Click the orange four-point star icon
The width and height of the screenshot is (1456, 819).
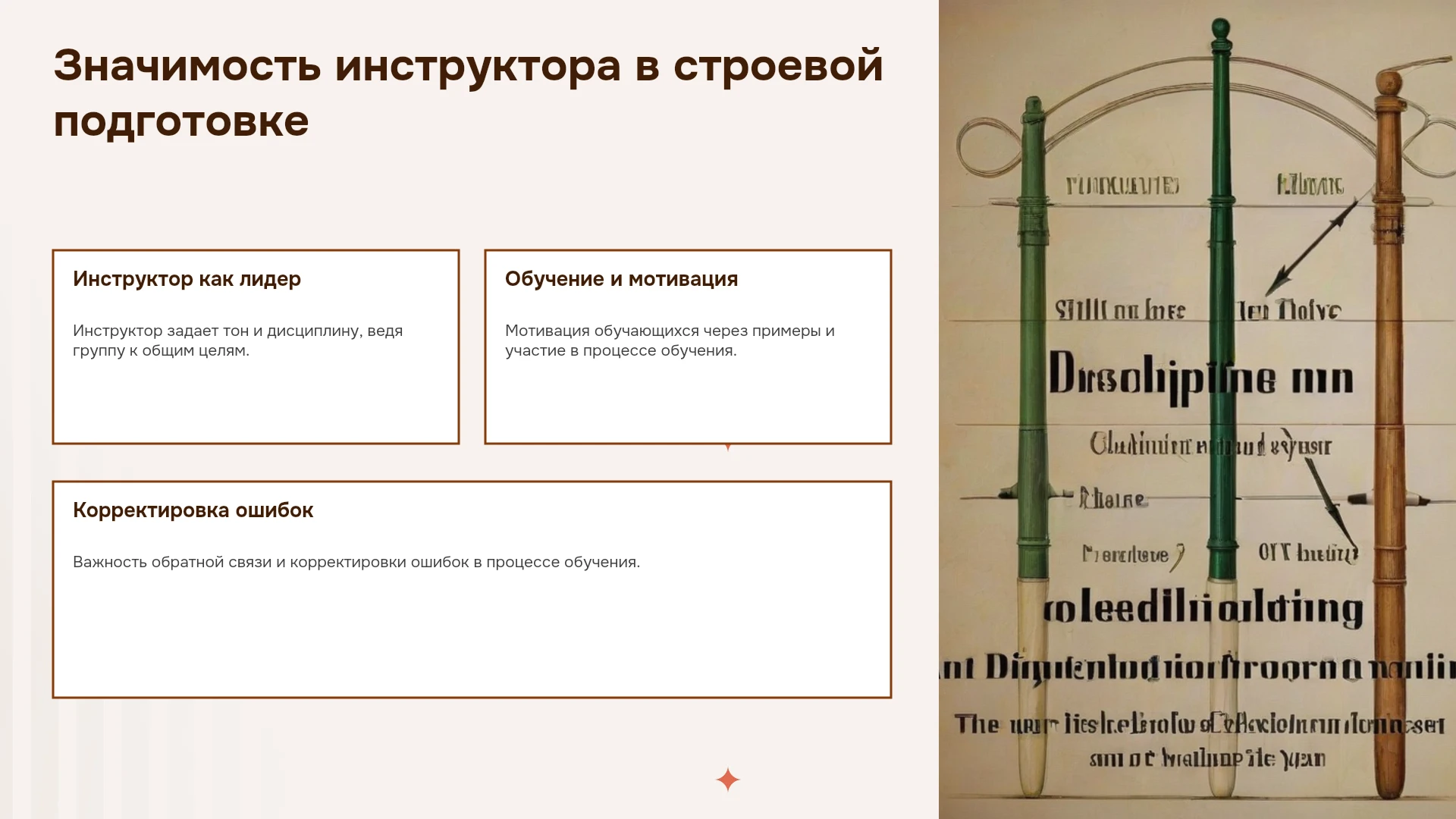728,780
